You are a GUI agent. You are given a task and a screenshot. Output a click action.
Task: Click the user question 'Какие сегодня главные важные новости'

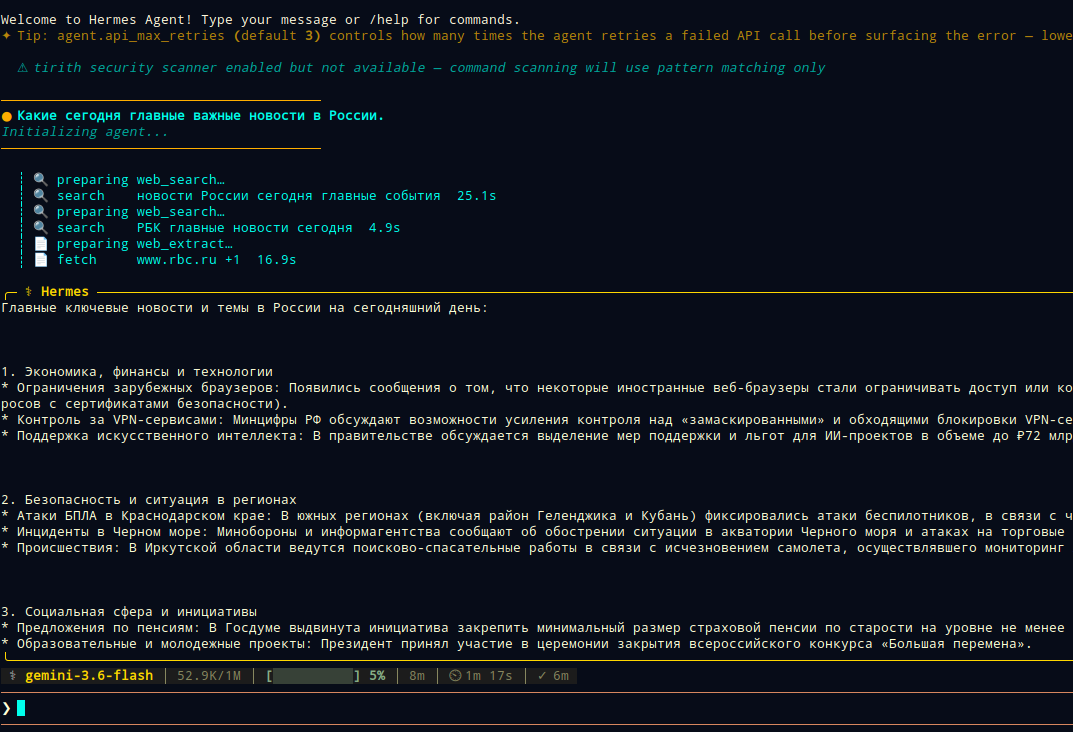point(201,116)
